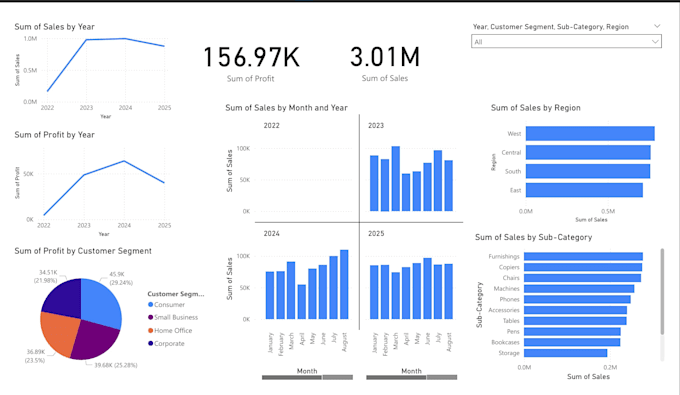The width and height of the screenshot is (680, 395).
Task: Click the 'Customer Segm...' legend heading
Action: coord(176,294)
